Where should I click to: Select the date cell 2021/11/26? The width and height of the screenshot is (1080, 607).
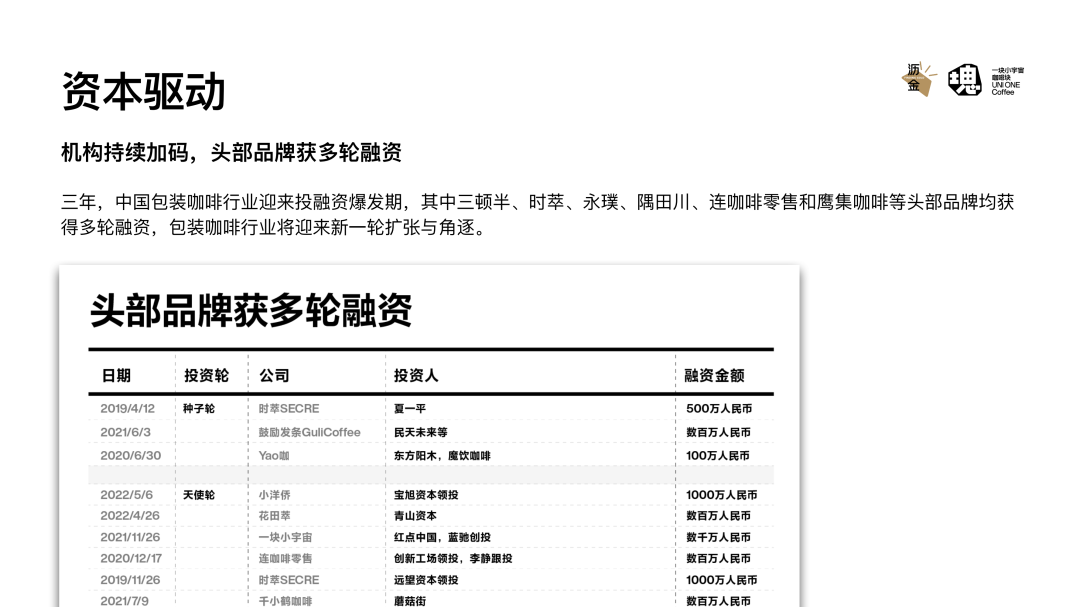coord(130,537)
